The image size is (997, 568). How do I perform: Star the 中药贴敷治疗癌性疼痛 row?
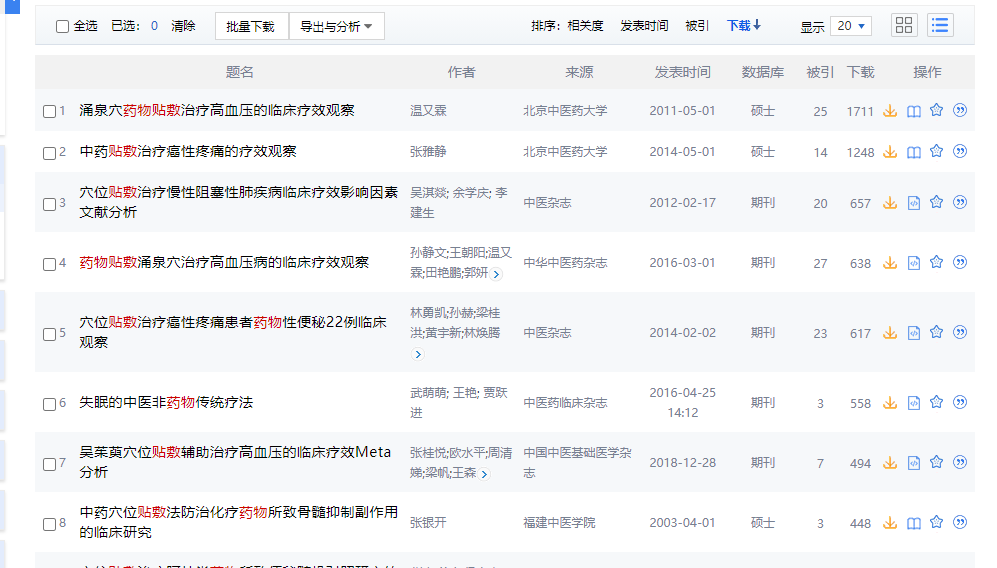937,151
